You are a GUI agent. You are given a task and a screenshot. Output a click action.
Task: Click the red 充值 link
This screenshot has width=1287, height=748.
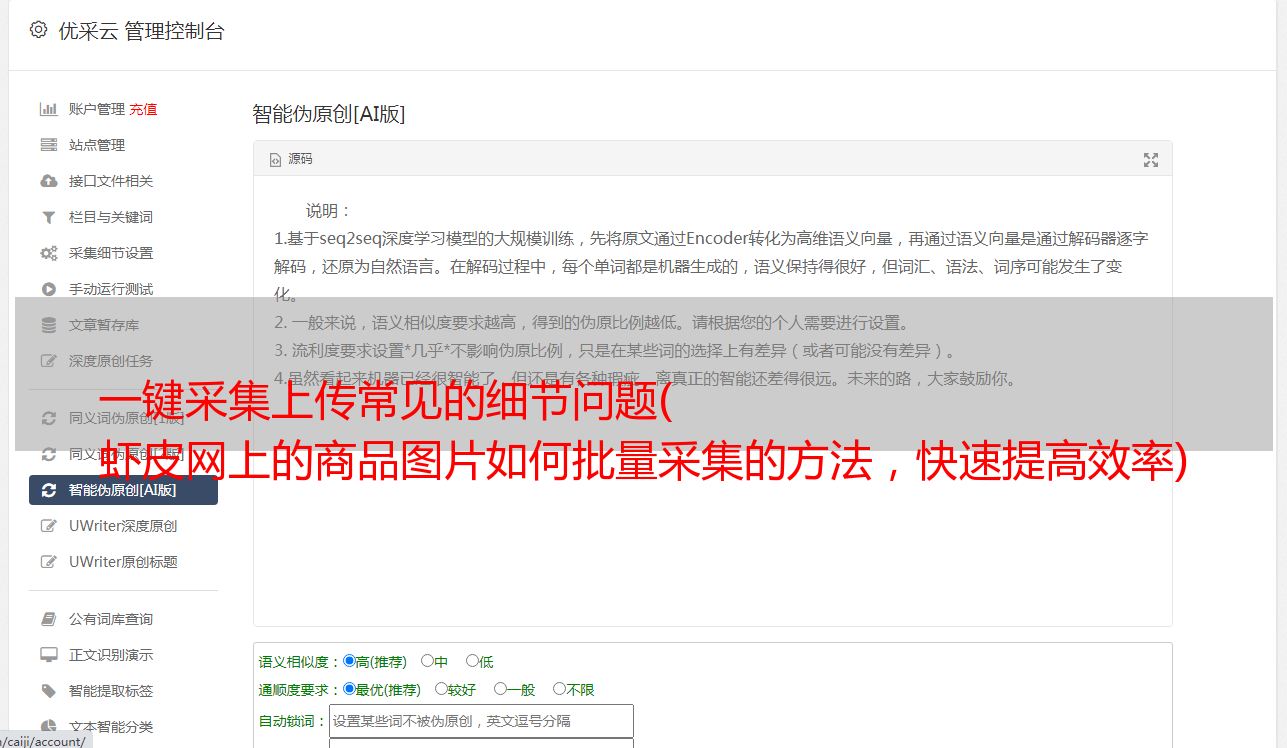pos(143,109)
